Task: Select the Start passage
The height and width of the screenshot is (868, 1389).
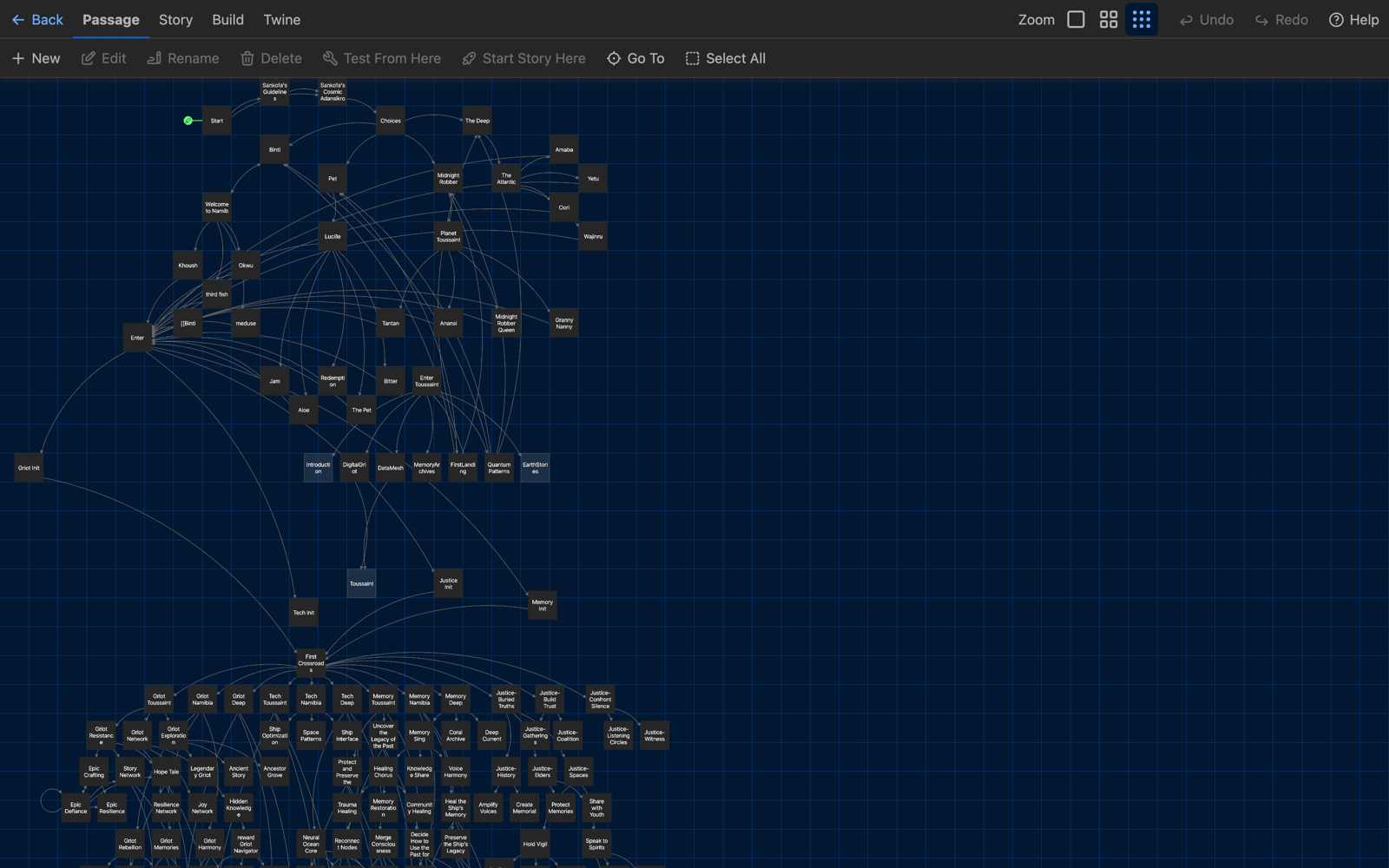Action: tap(217, 121)
